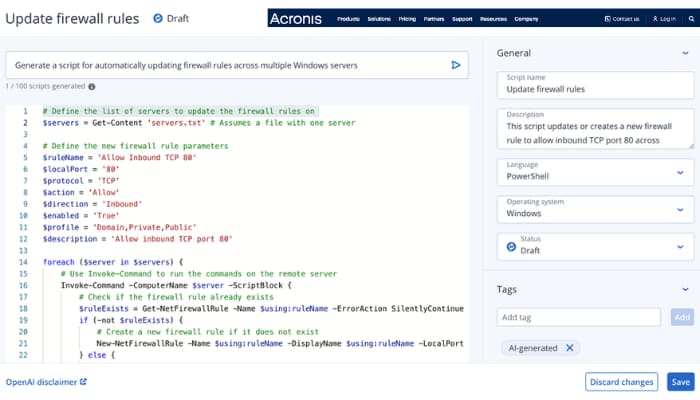
Task: Click the '$localPort' line in the editor
Action: 81,169
